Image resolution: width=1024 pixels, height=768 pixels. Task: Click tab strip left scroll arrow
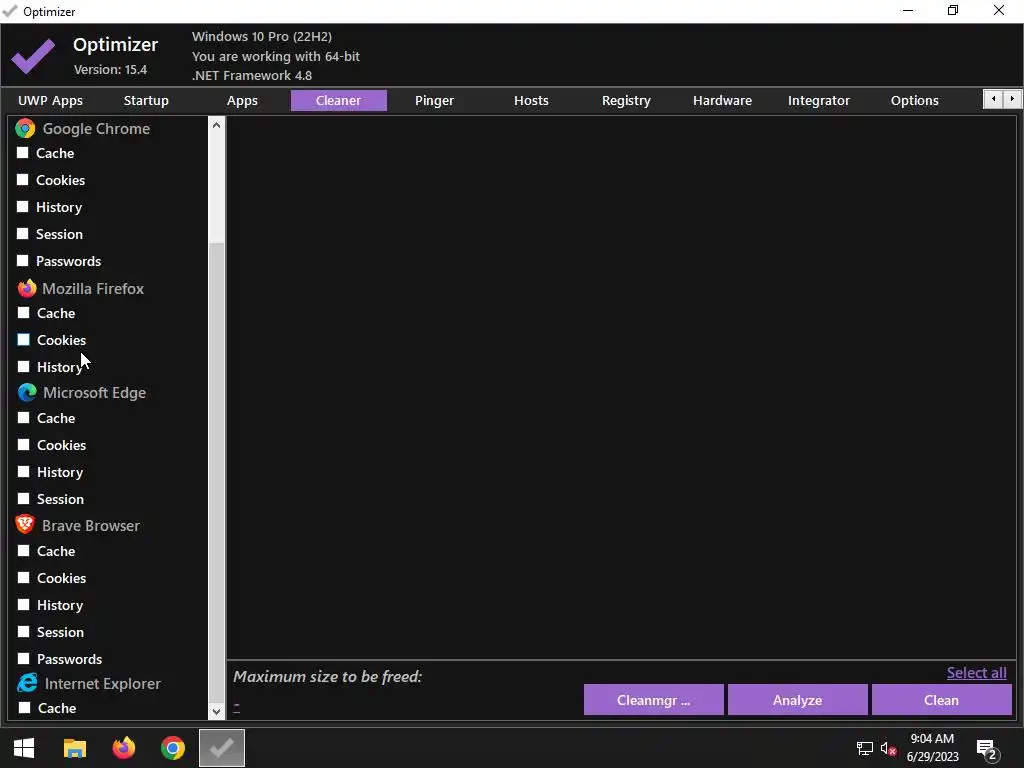pyautogui.click(x=993, y=99)
